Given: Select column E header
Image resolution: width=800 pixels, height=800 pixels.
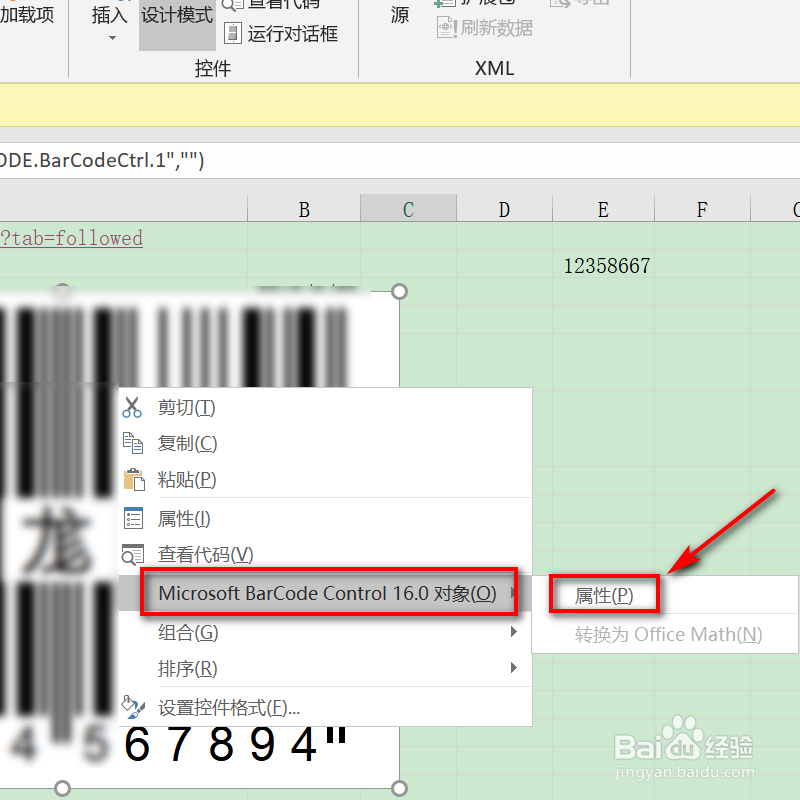Looking at the screenshot, I should coord(603,209).
